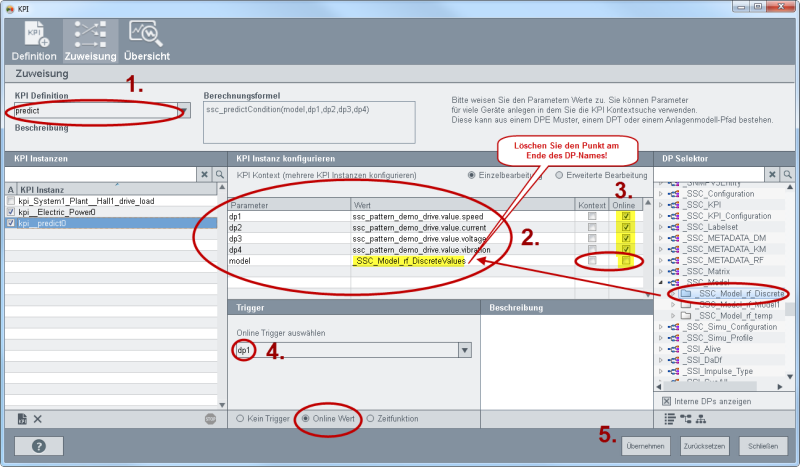Click the _SSC_METADATA_RF datapoint type icon
Screen dimensions: 800x467
click(x=673, y=260)
